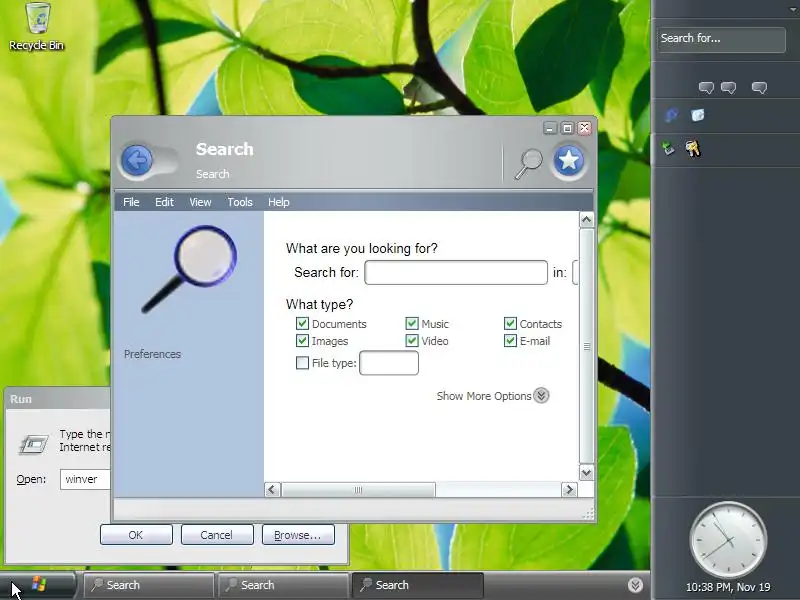The image size is (800, 600).
Task: Click the middle speech bubble icon in sidebar
Action: [728, 88]
